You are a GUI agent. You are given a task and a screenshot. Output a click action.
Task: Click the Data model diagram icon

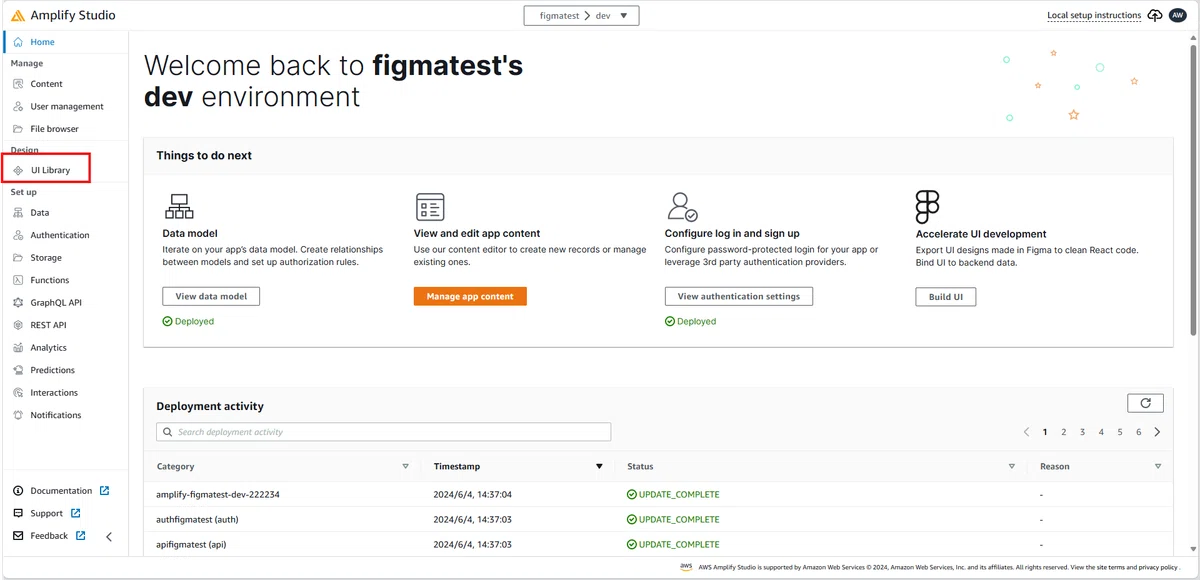pos(178,207)
